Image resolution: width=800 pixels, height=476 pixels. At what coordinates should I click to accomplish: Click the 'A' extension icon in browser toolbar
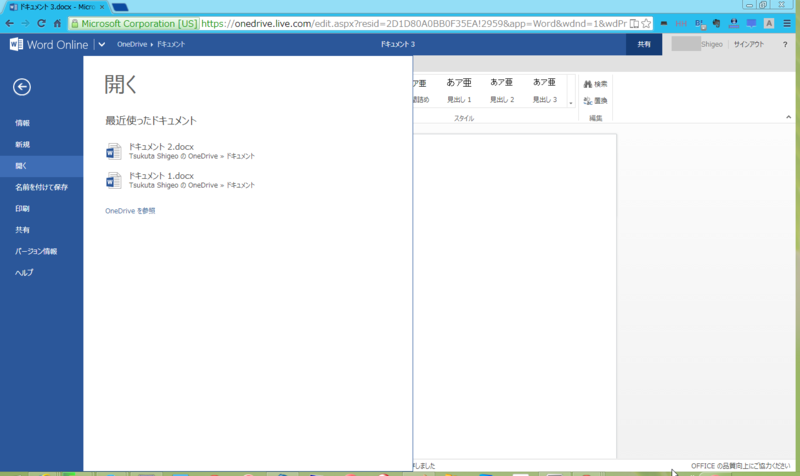pos(769,23)
